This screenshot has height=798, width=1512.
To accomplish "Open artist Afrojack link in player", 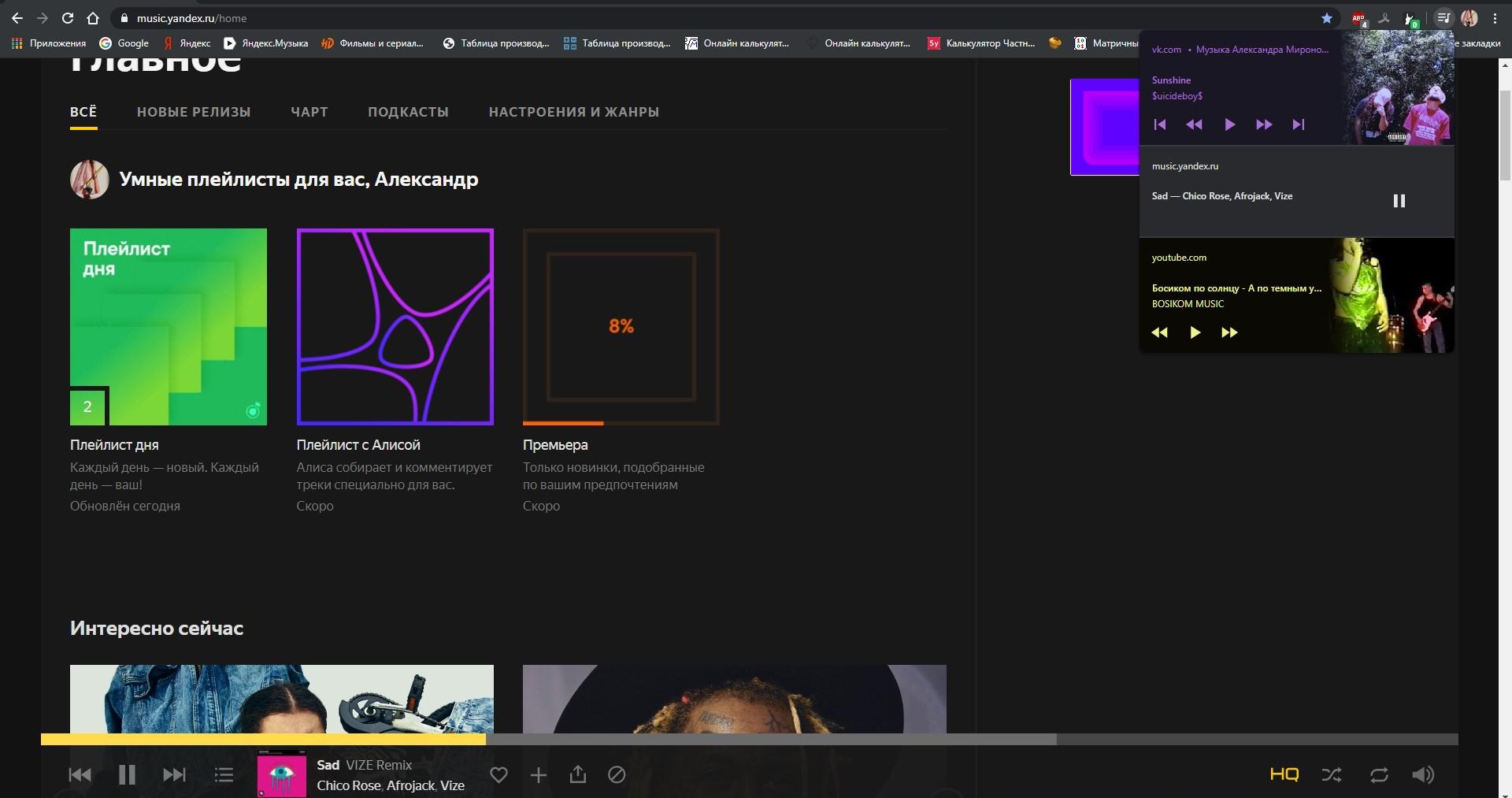I will click(x=410, y=785).
